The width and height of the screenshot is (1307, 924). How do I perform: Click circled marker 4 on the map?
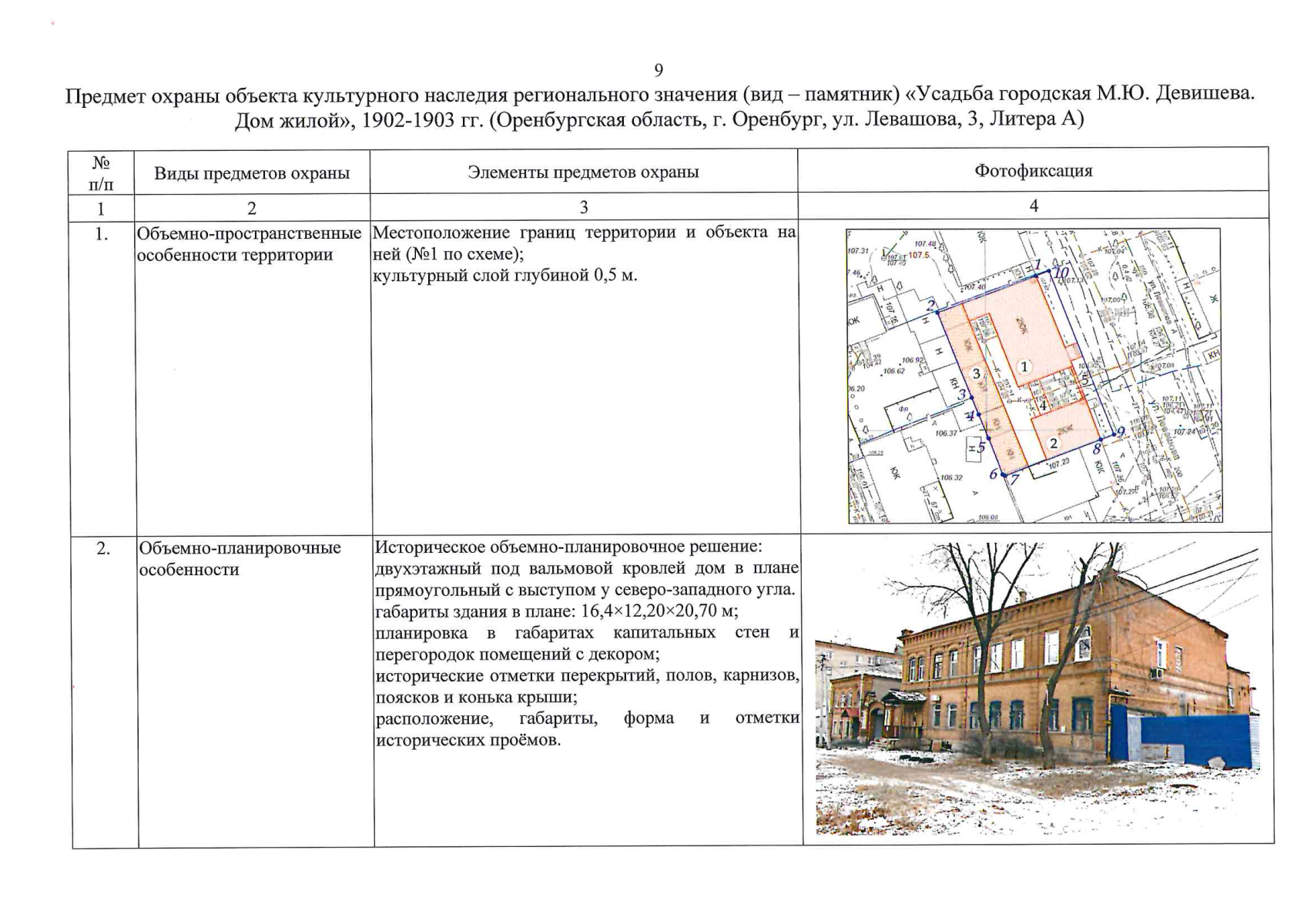[1043, 405]
